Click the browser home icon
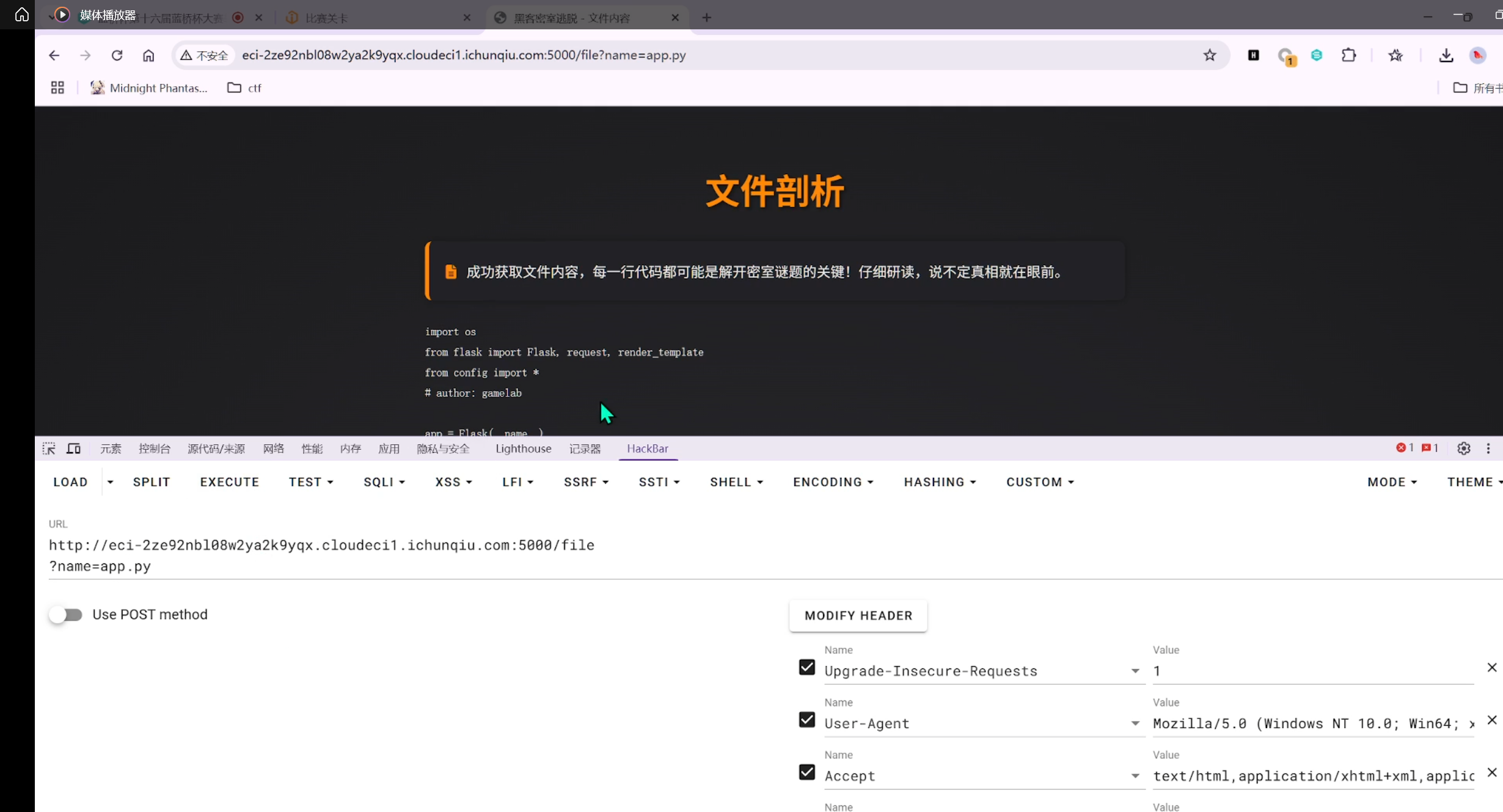Image resolution: width=1503 pixels, height=812 pixels. point(148,55)
